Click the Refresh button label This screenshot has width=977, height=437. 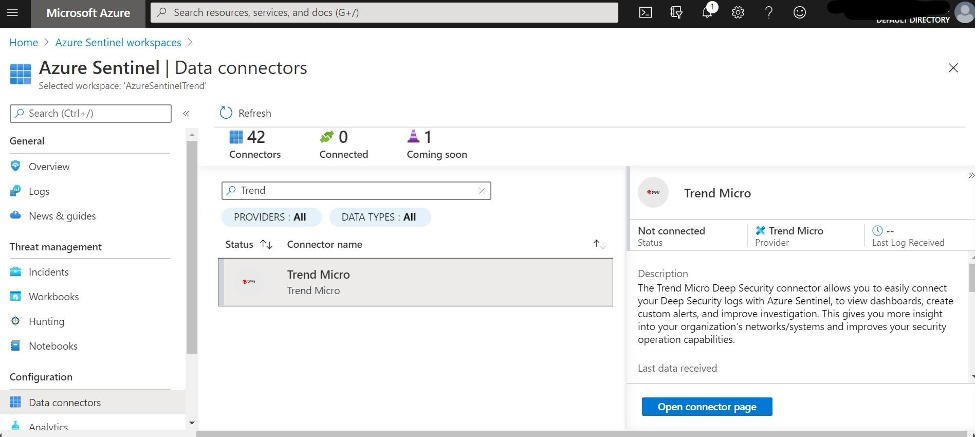tap(255, 113)
